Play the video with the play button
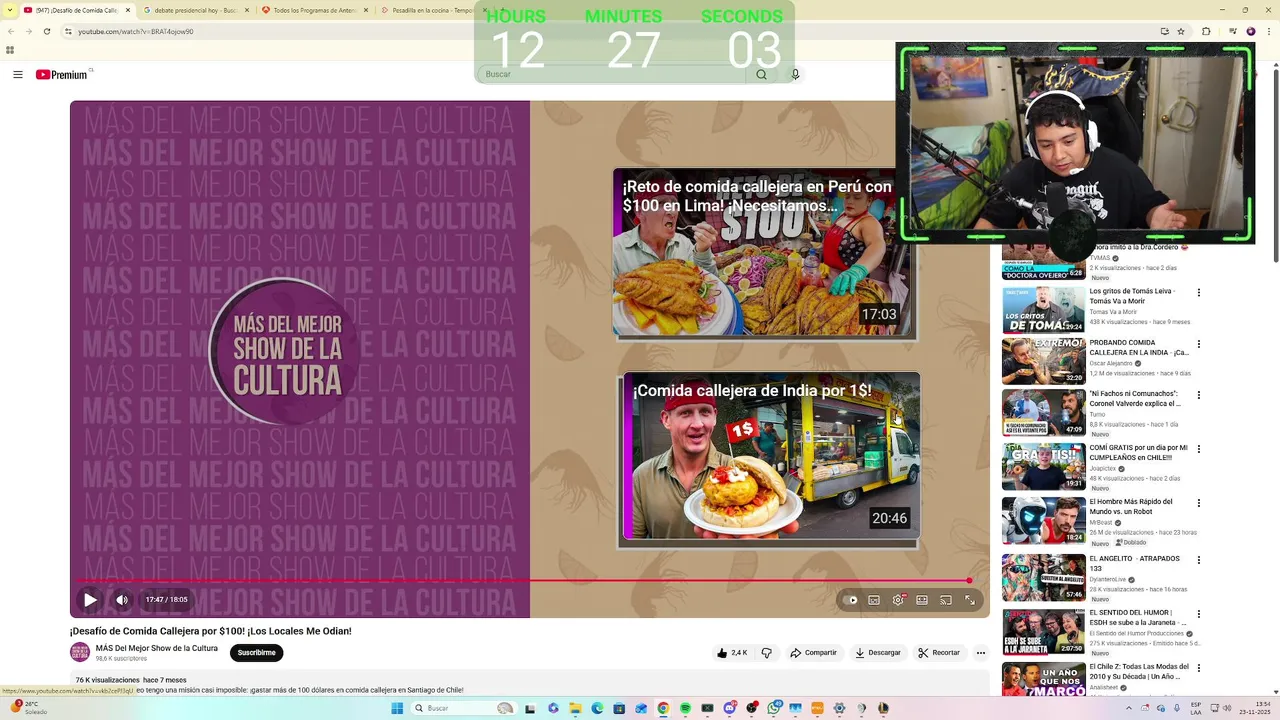 pos(90,600)
